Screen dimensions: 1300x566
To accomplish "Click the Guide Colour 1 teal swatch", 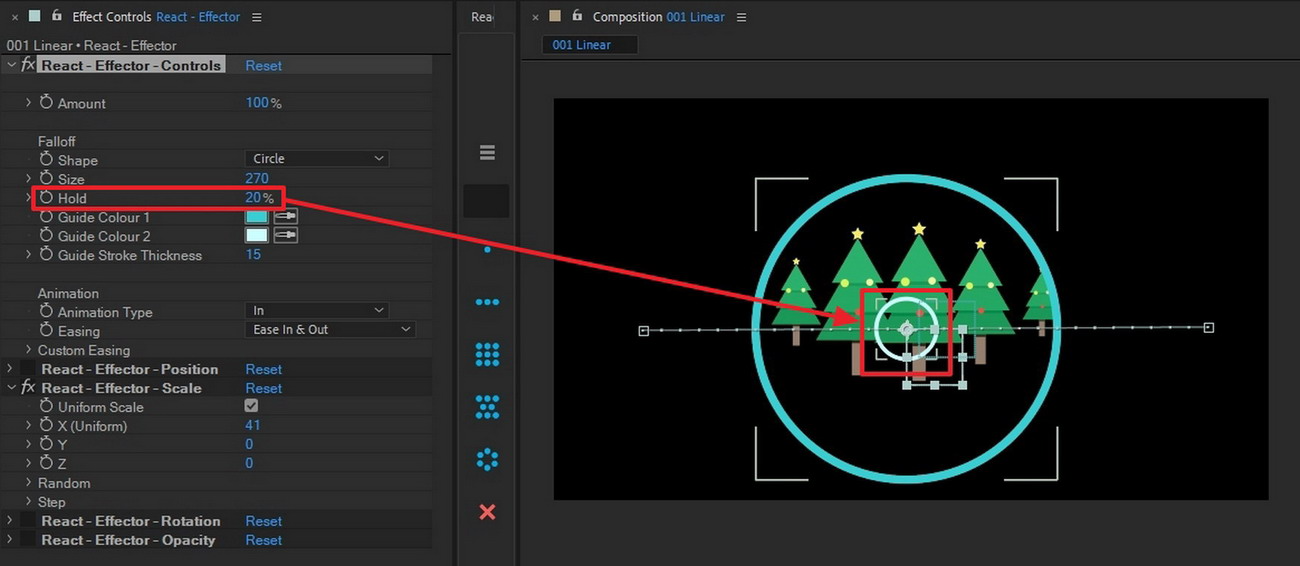I will (x=256, y=217).
